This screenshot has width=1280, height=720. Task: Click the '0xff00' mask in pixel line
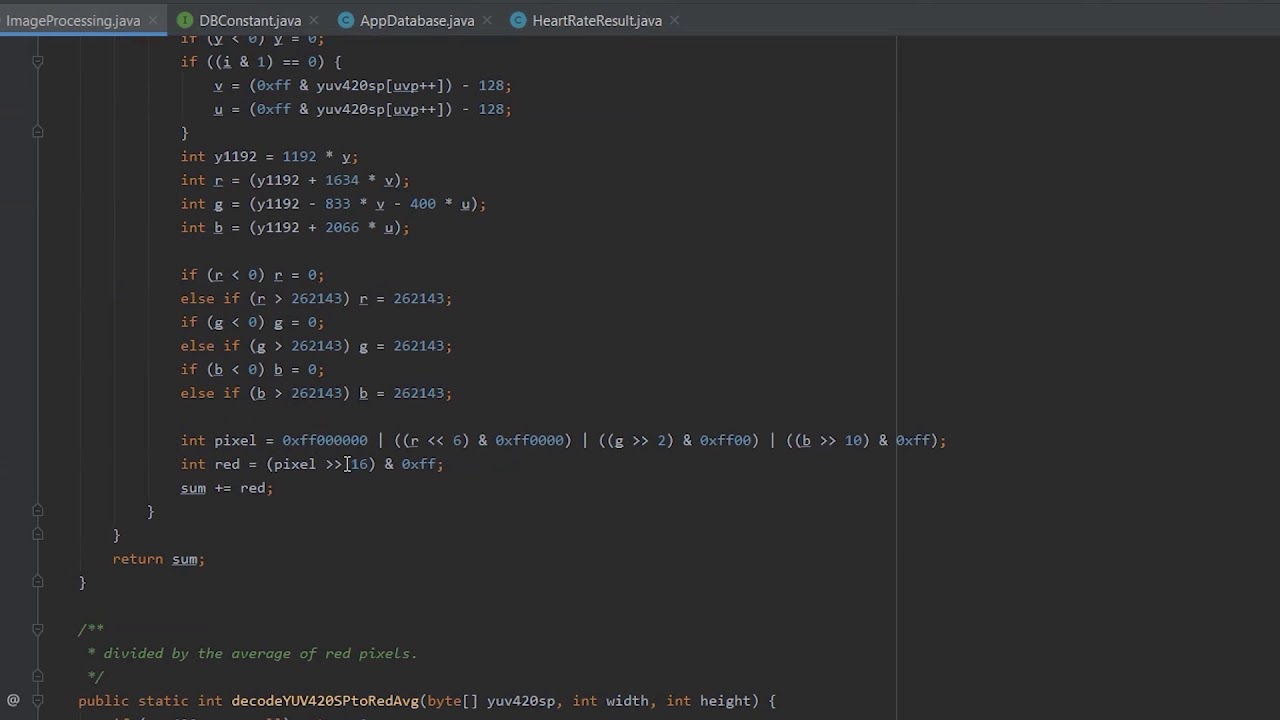tap(726, 440)
